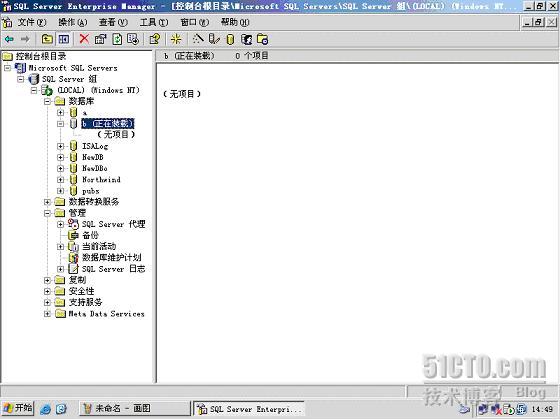560x420 pixels.
Task: Click SQL Server Service Manager tray icon
Action: coord(508,409)
